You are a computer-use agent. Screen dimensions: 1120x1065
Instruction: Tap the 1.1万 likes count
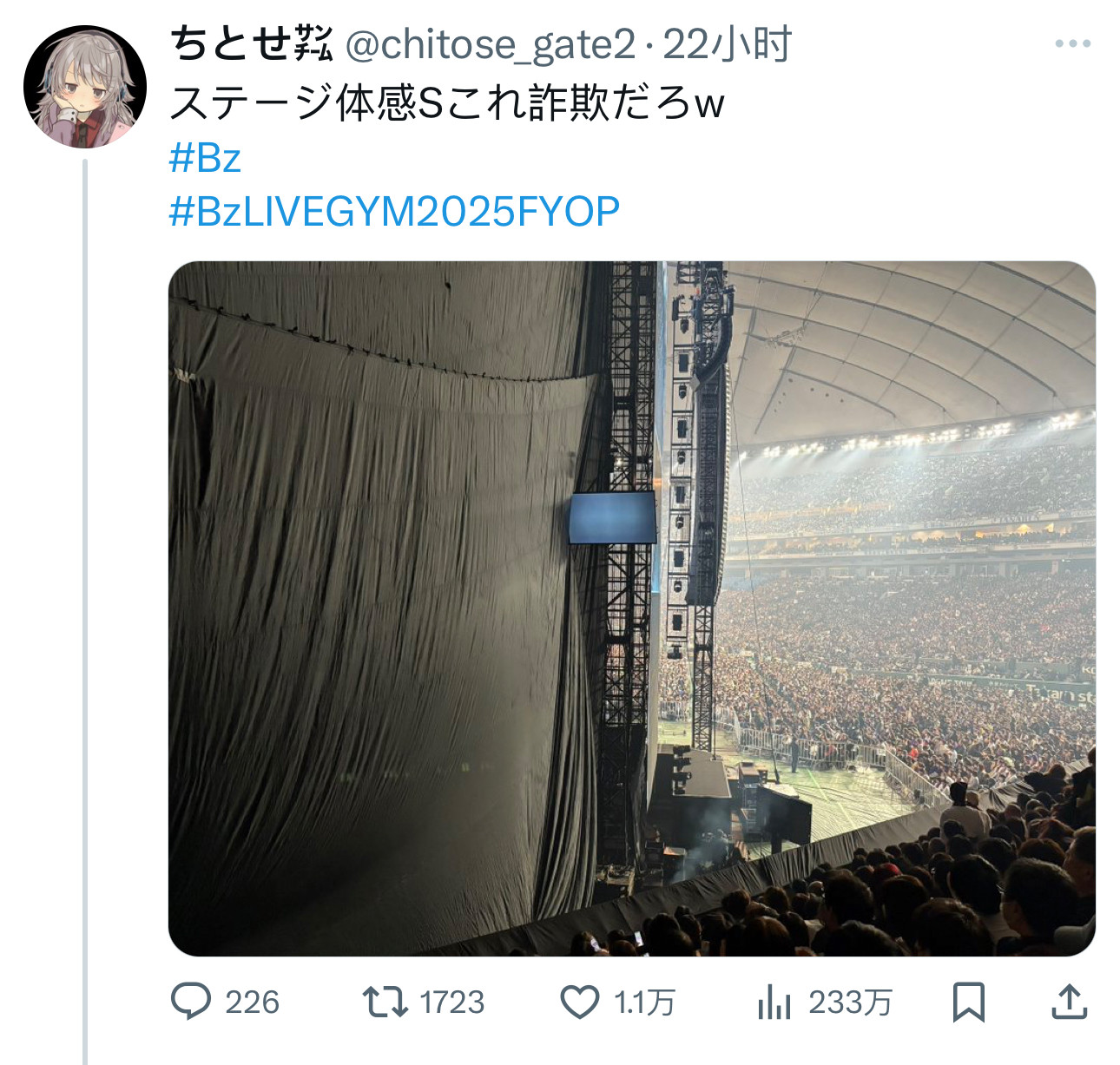click(x=644, y=1003)
